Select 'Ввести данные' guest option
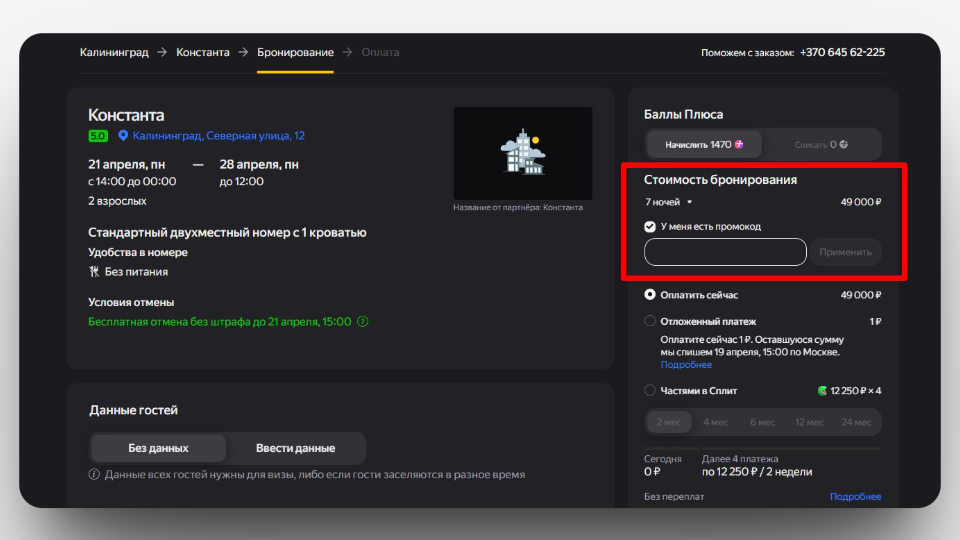 [295, 448]
